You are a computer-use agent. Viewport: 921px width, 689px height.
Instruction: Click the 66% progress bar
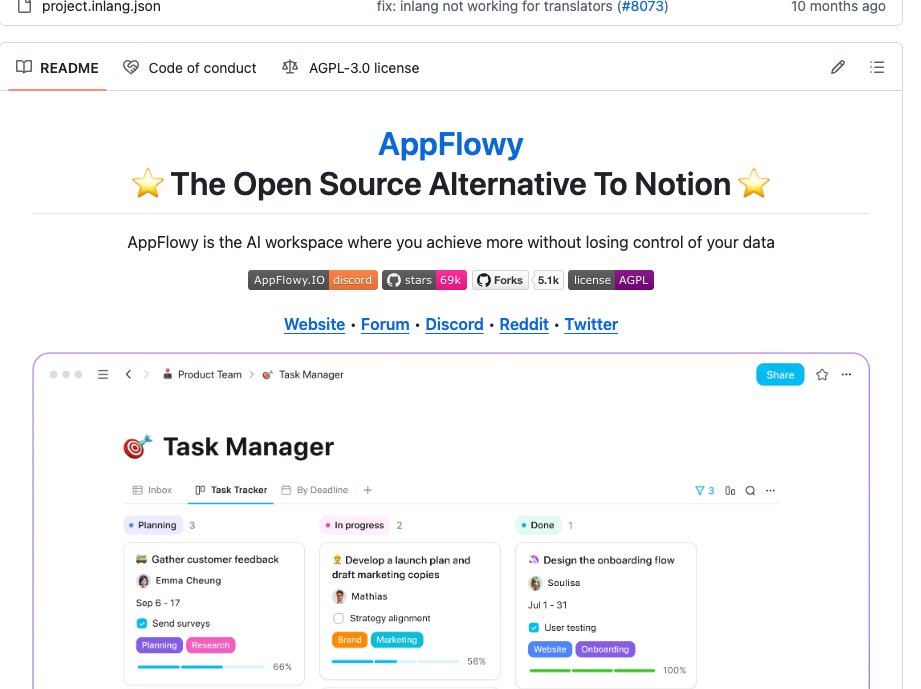tap(201, 667)
